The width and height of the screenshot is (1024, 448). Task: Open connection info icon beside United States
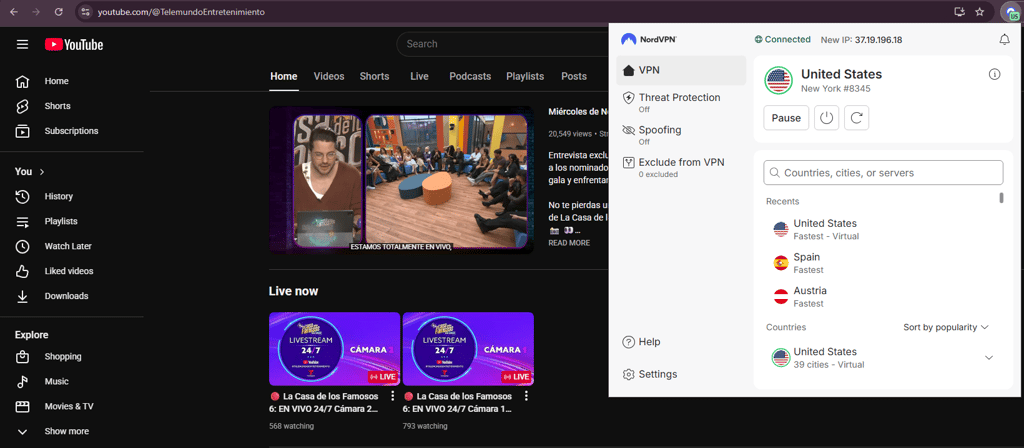tap(995, 74)
